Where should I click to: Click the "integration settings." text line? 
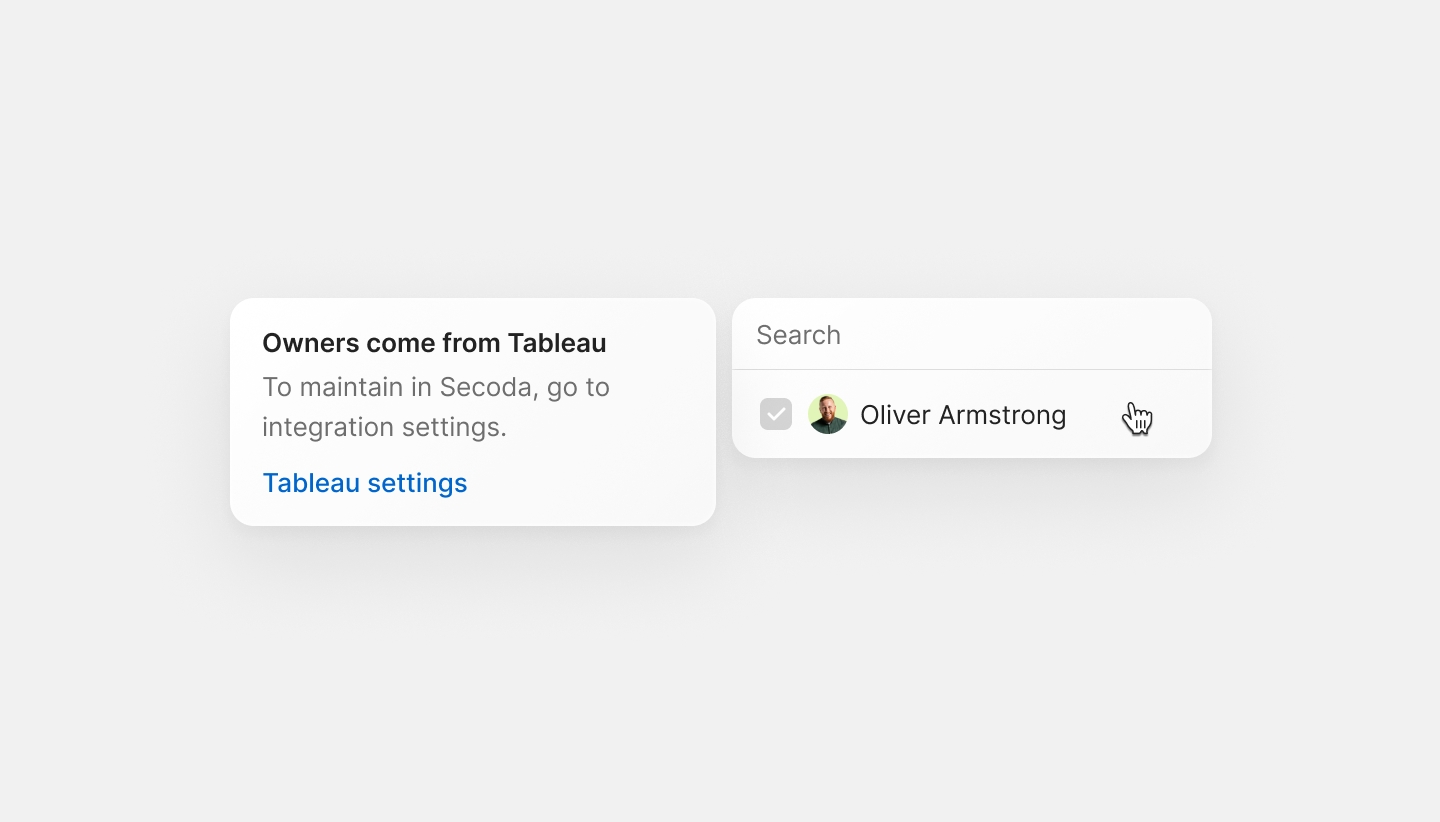coord(384,427)
